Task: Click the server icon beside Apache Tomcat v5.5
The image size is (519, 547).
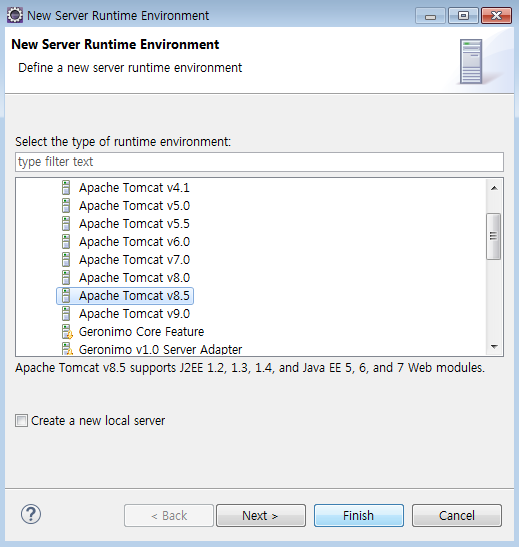Action: pos(66,224)
